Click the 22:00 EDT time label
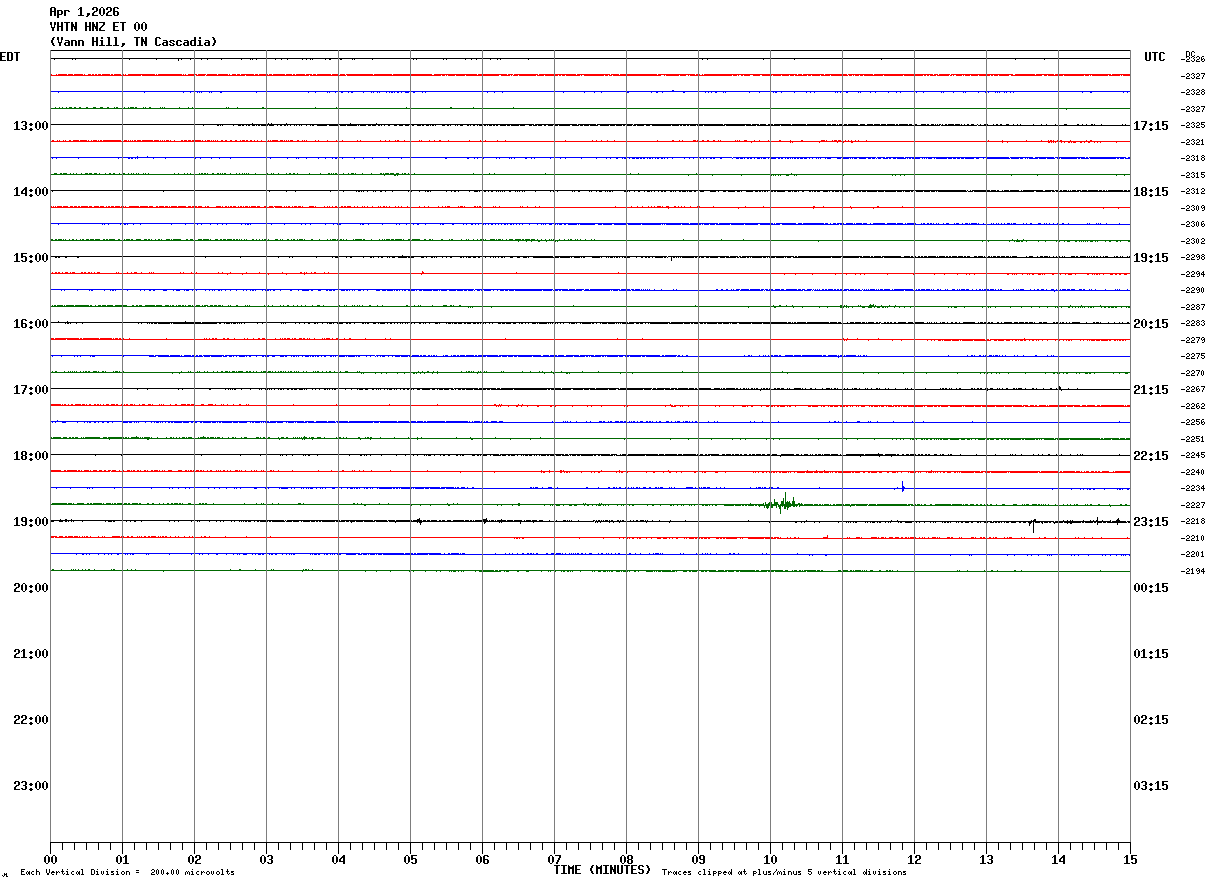This screenshot has width=1210, height=886. click(x=30, y=720)
